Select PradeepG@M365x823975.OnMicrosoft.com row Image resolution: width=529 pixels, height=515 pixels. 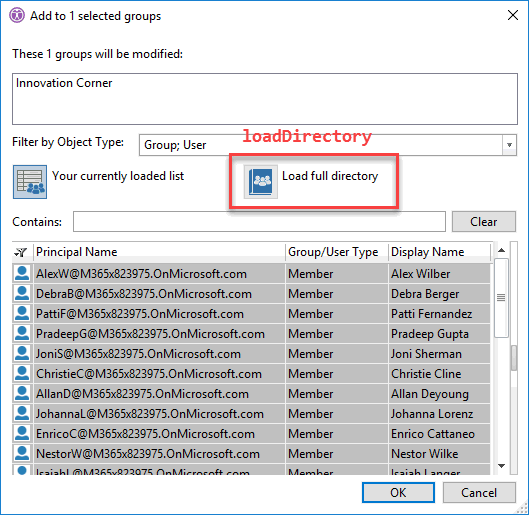pos(251,333)
